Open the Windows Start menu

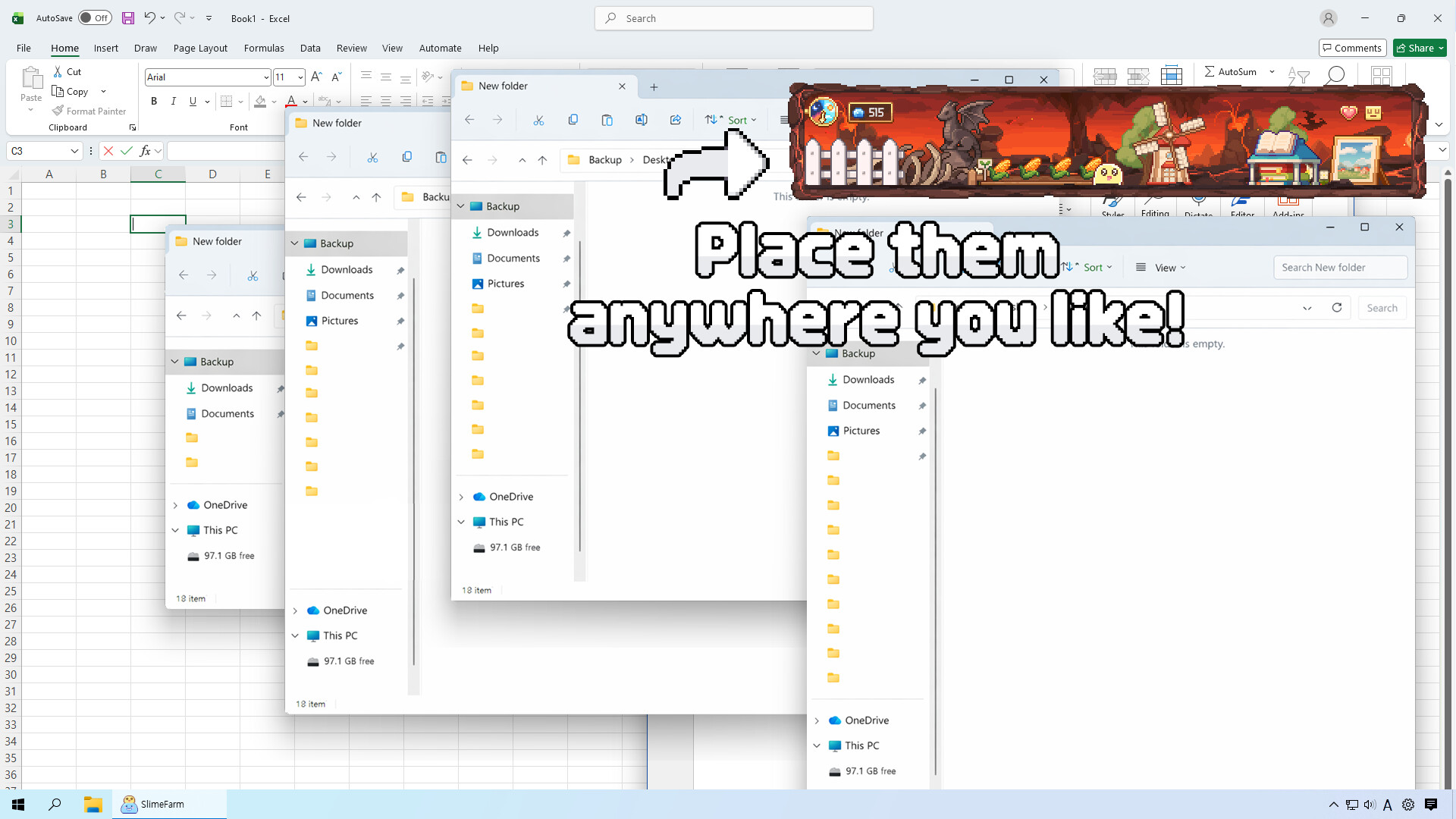(18, 805)
